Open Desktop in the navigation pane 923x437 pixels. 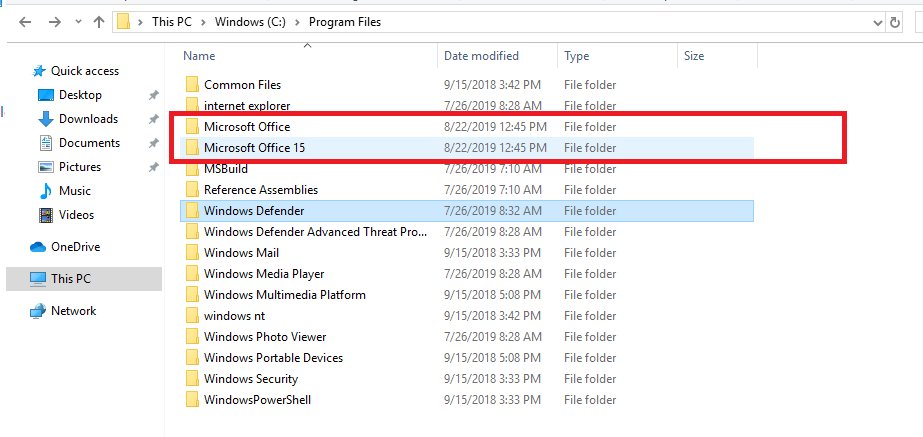coord(80,95)
